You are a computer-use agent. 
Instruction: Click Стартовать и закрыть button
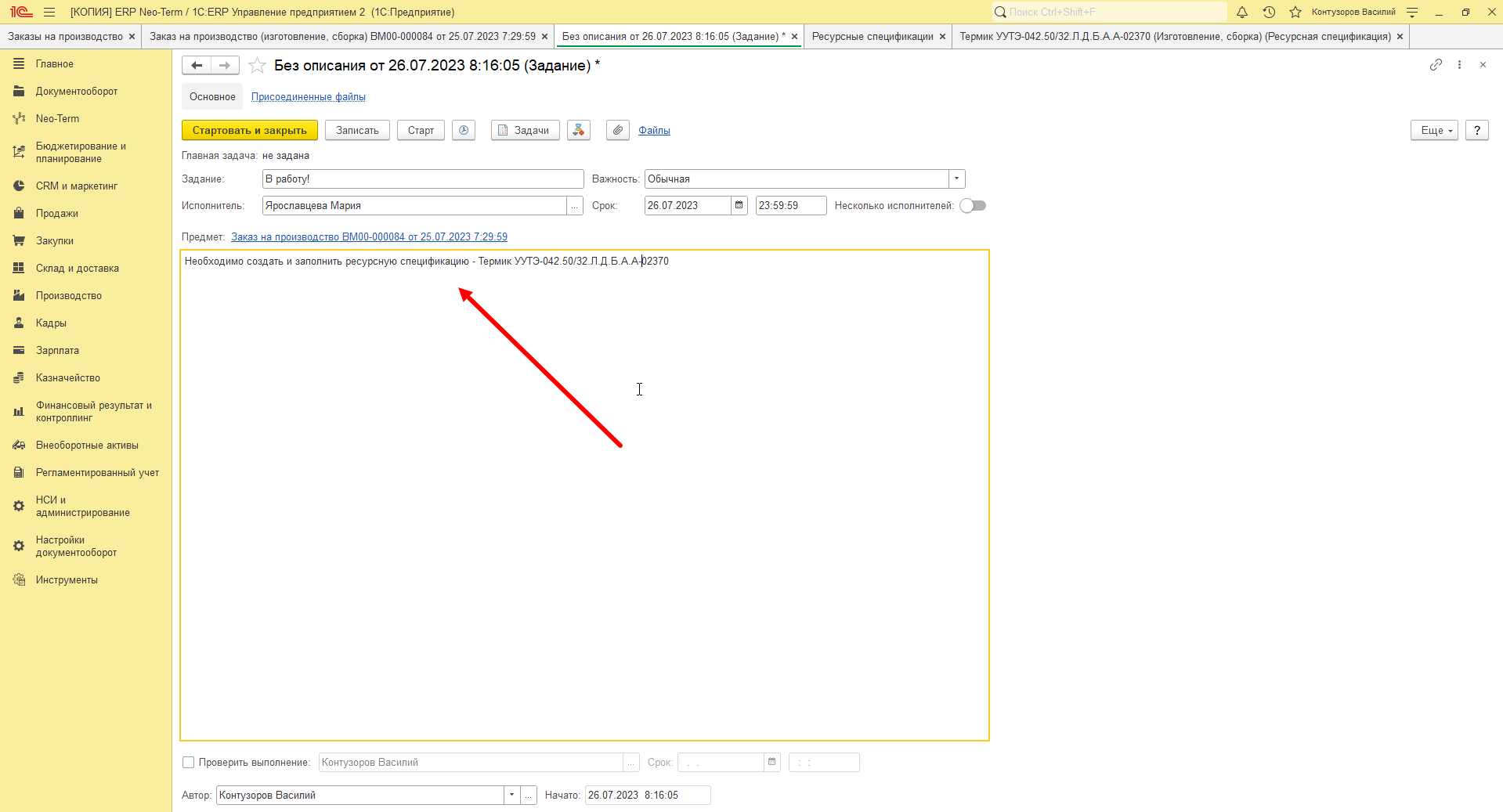point(250,130)
